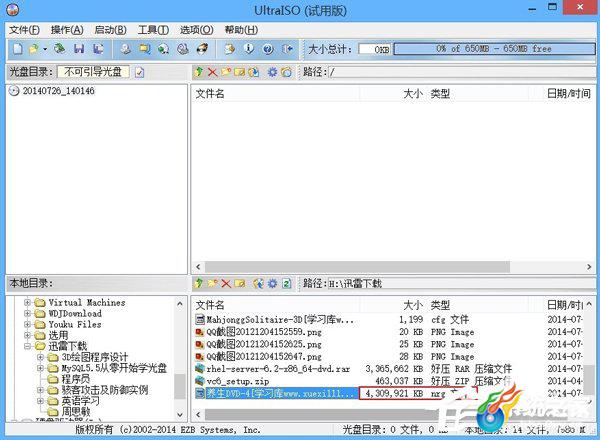
Task: Click New Folder icon in local pane toolbar
Action: tap(212, 283)
